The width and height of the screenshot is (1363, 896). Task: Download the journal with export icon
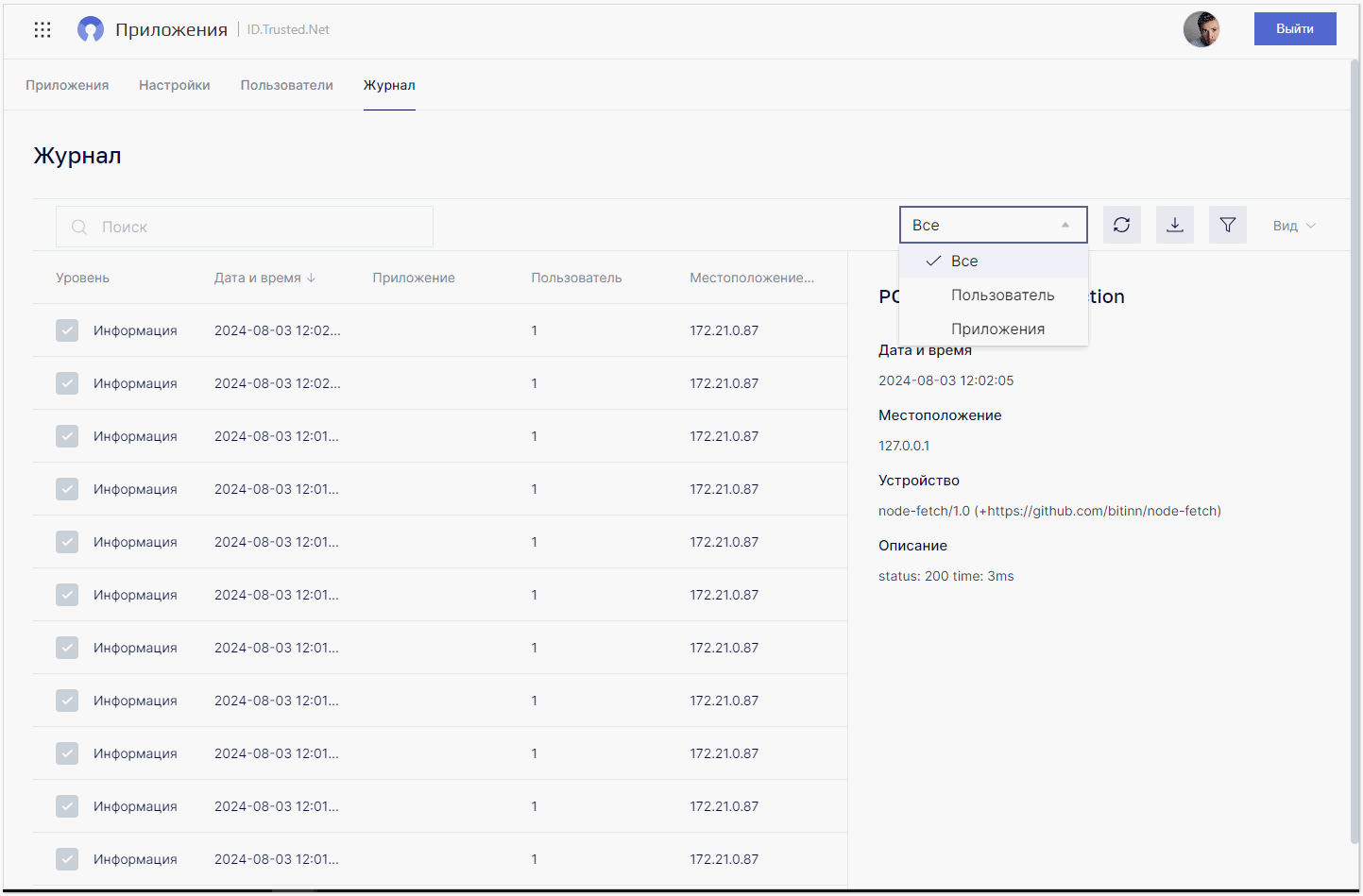coord(1175,225)
